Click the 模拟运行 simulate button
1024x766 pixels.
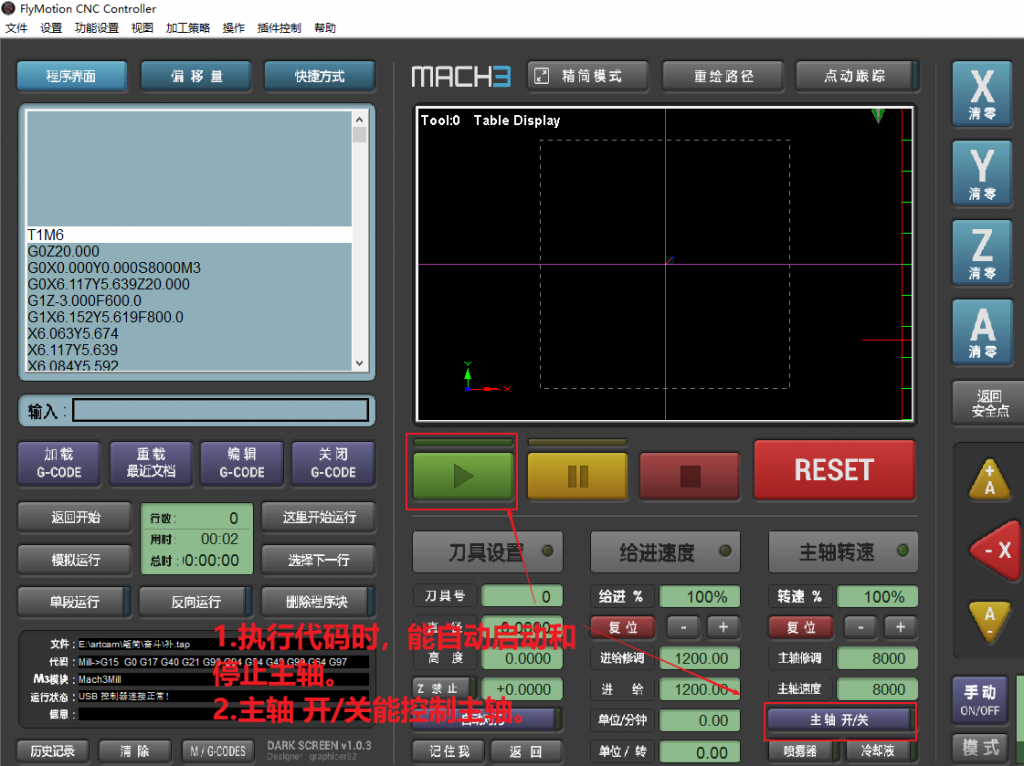pos(75,560)
